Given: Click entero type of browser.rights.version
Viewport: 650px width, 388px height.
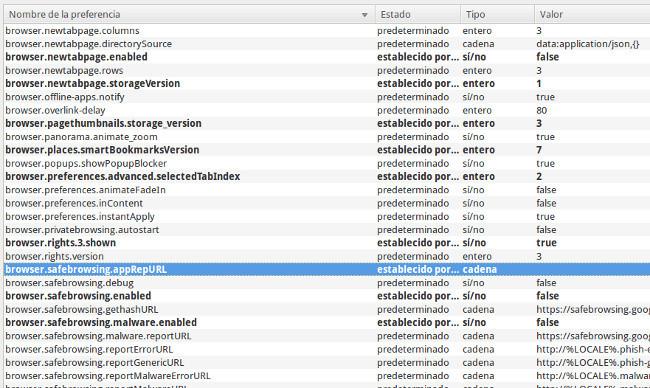Looking at the screenshot, I should click(477, 256).
